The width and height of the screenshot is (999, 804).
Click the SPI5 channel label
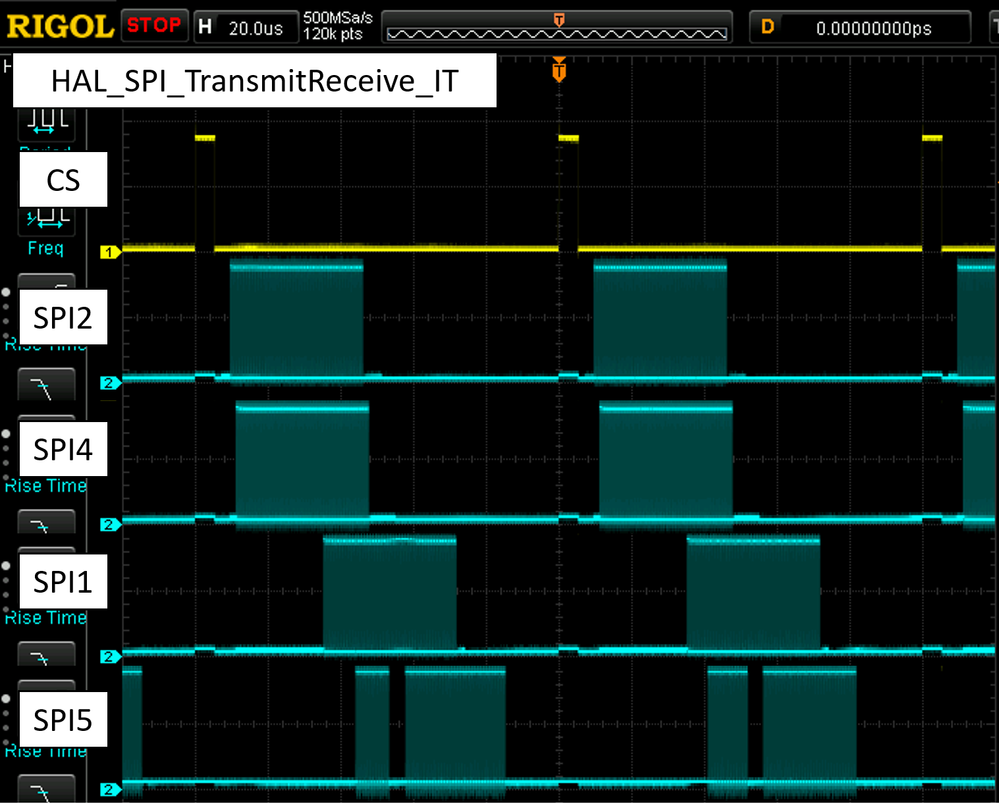click(63, 719)
